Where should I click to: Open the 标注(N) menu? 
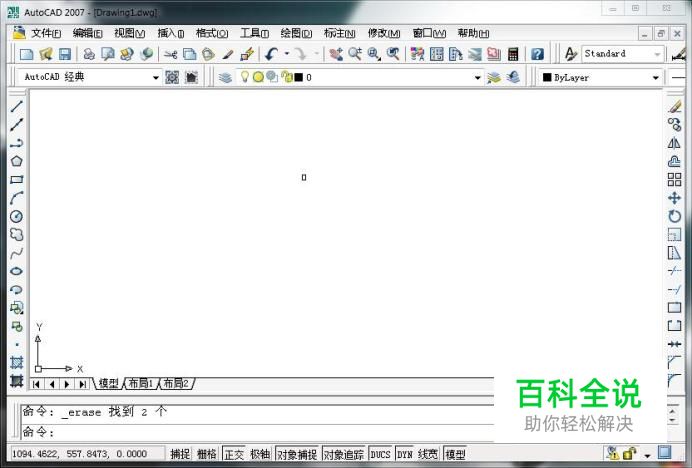[339, 33]
